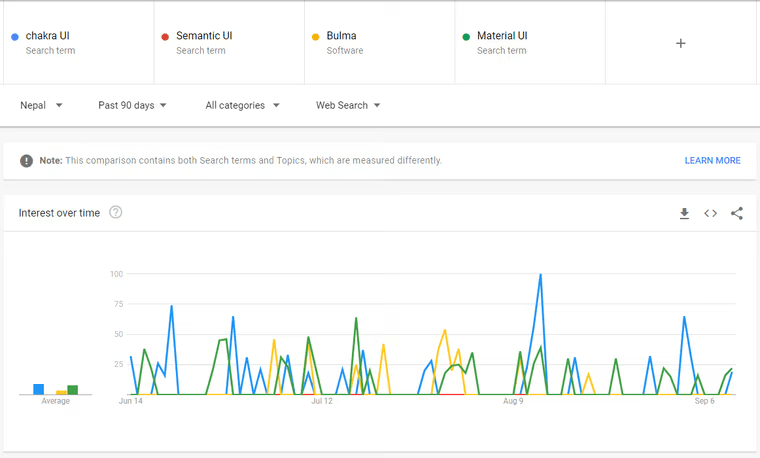Viewport: 760px width, 458px height.
Task: Click the Sep 6 axis label
Action: click(x=704, y=401)
